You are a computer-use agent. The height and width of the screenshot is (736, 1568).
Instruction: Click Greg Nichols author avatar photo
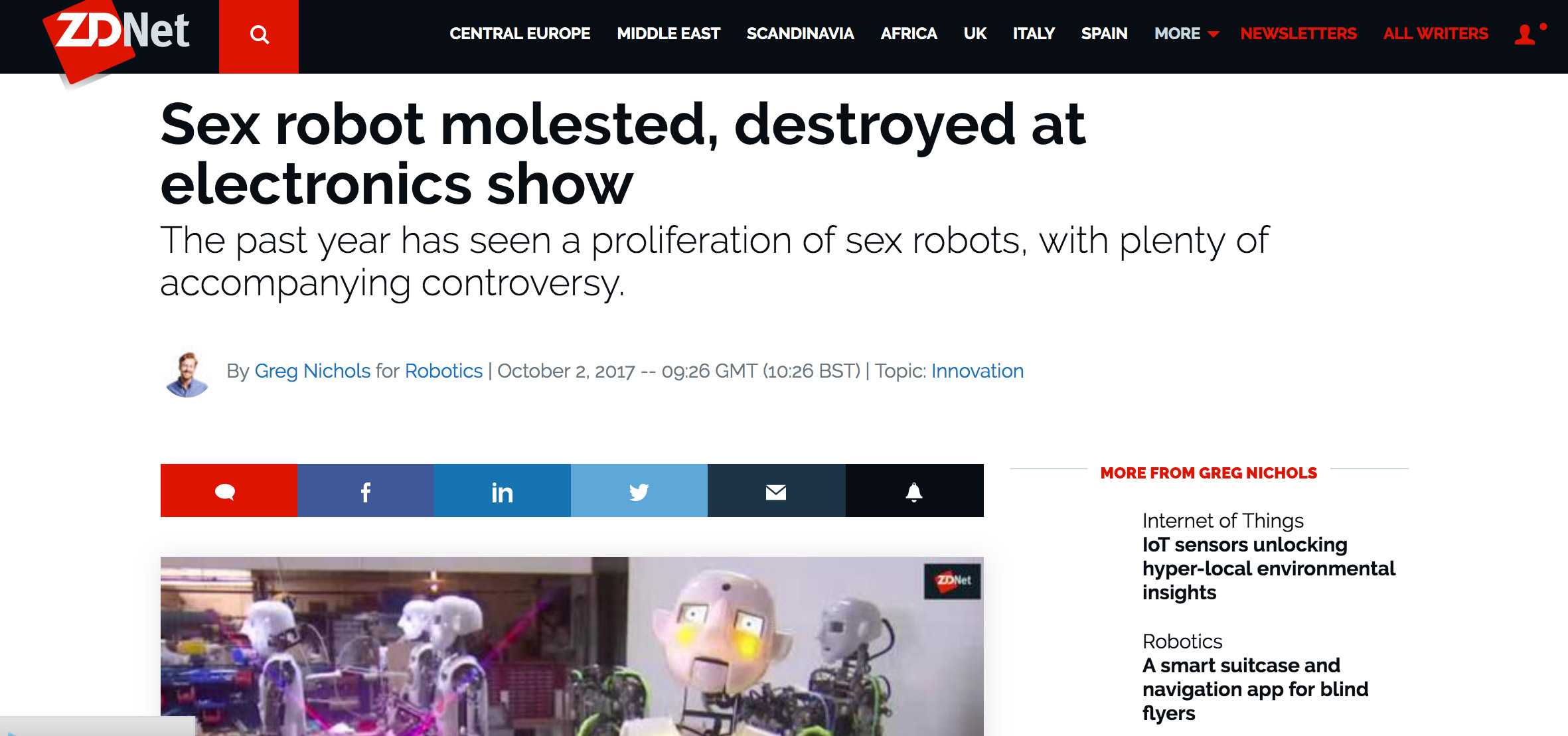point(187,374)
